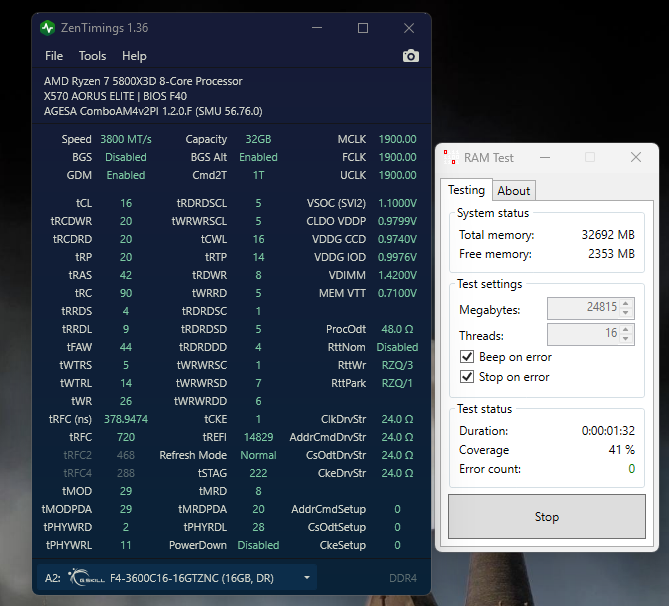Click the ProcOdt value 48.0 Ω

point(397,329)
